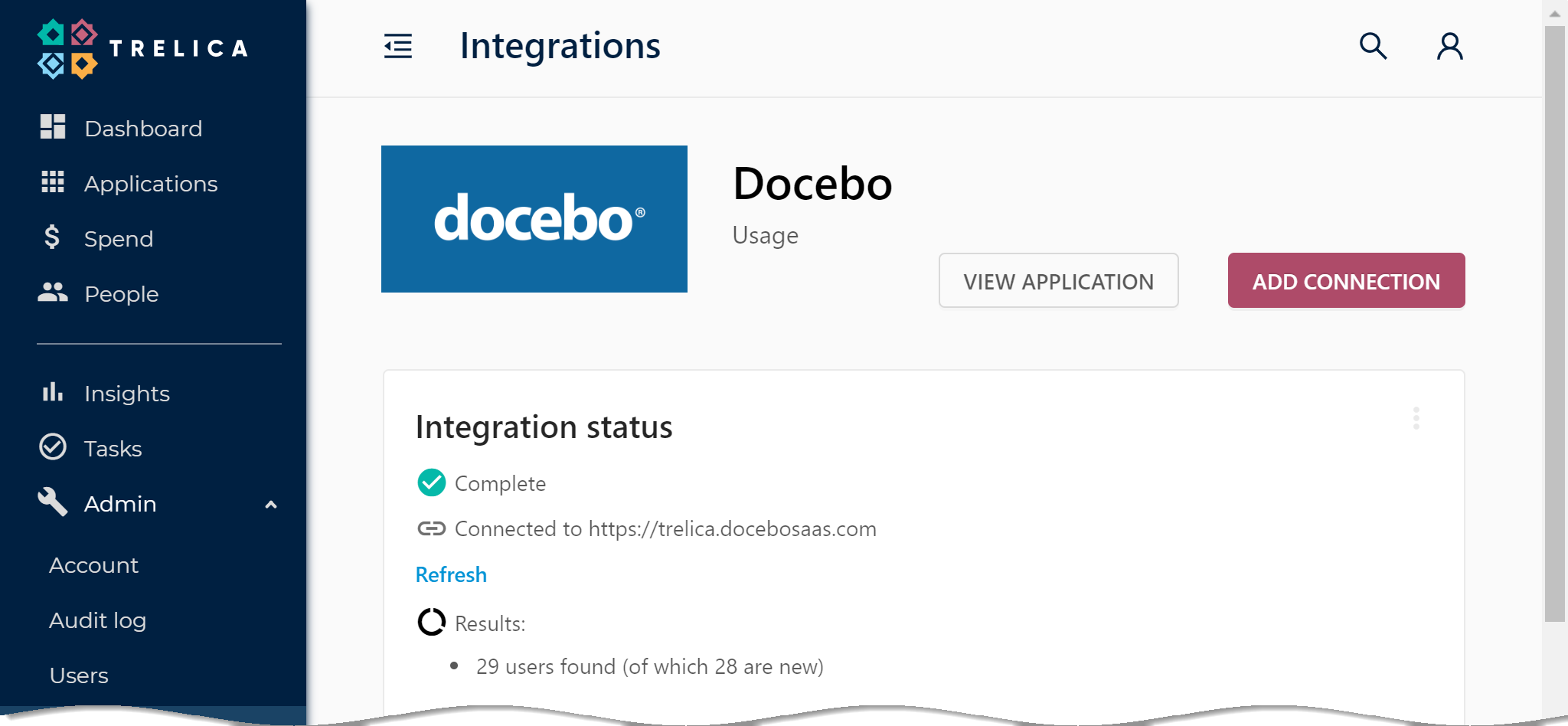The image size is (1568, 726).
Task: Click the VIEW APPLICATION button
Action: coord(1058,280)
